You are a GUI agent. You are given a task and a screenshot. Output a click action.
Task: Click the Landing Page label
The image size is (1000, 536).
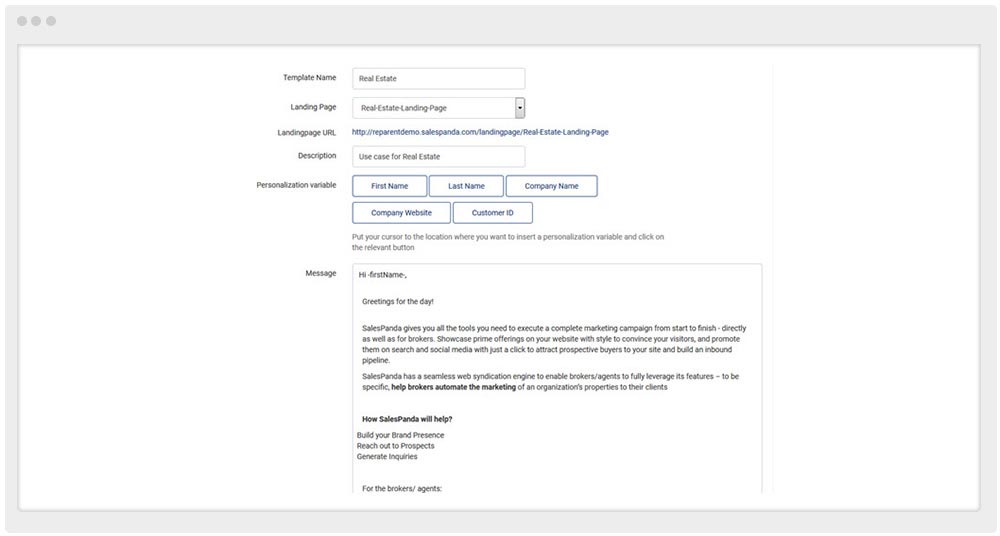tap(313, 107)
